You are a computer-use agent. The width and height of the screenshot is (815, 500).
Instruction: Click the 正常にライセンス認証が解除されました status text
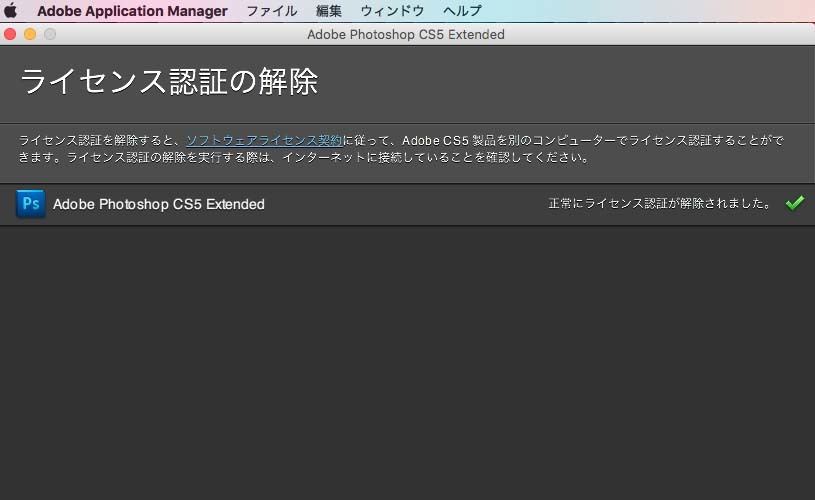[660, 203]
